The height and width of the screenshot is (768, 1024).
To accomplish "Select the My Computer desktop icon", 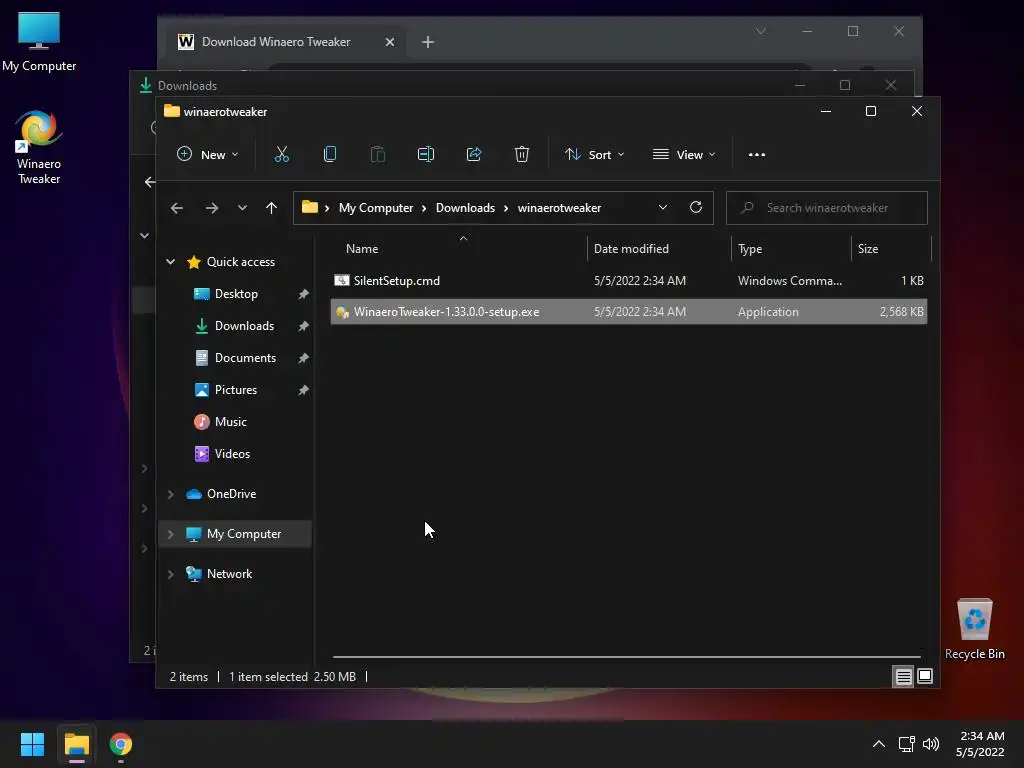I will point(39,42).
